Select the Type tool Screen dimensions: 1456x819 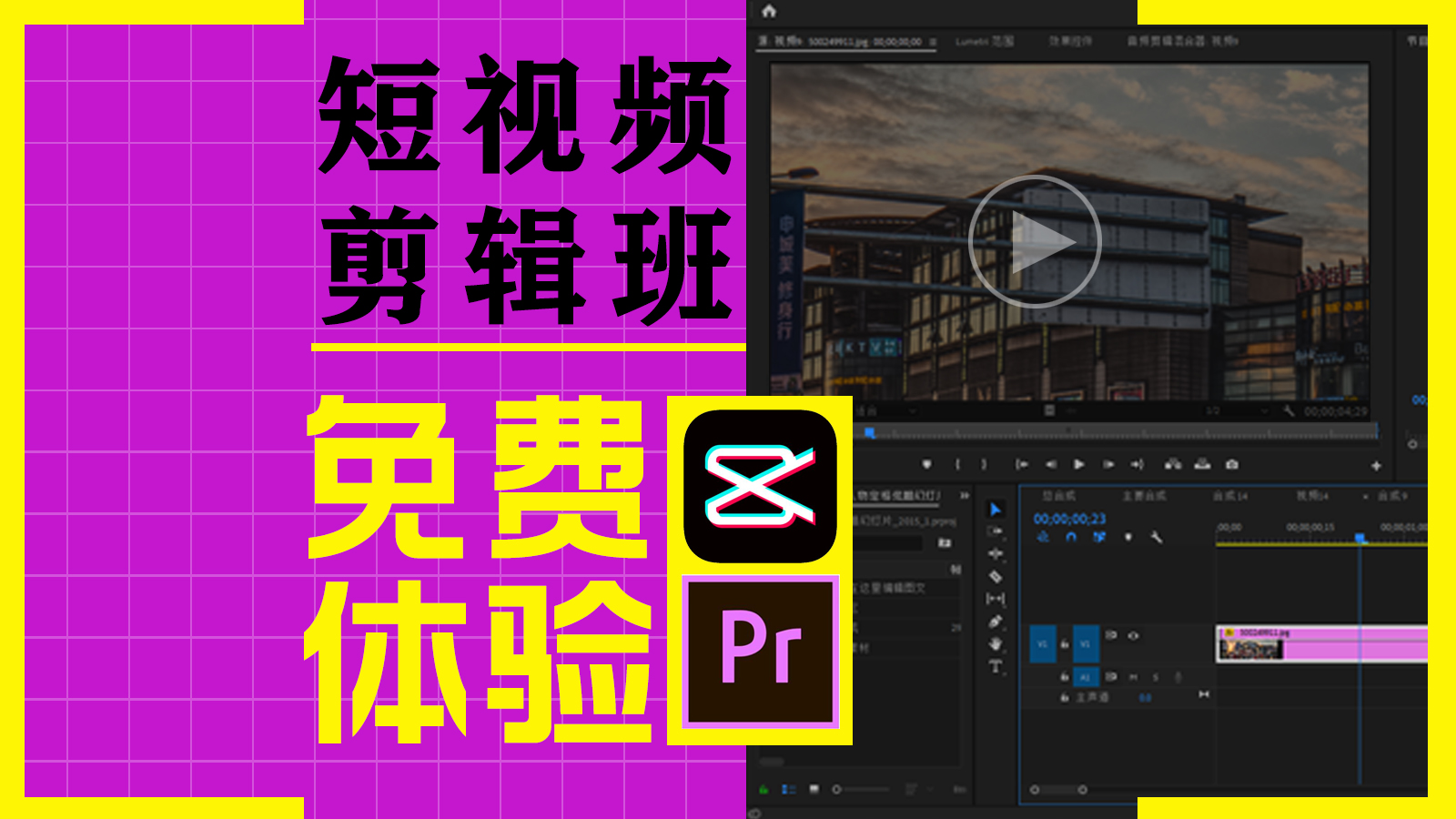[x=996, y=666]
